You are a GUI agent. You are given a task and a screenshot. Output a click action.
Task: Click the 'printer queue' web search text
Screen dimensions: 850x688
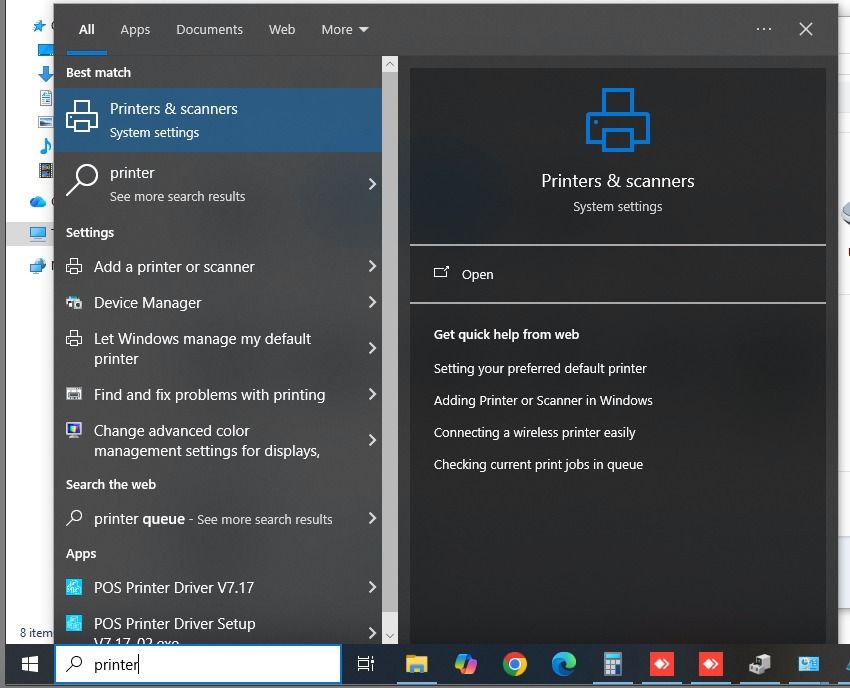[139, 519]
